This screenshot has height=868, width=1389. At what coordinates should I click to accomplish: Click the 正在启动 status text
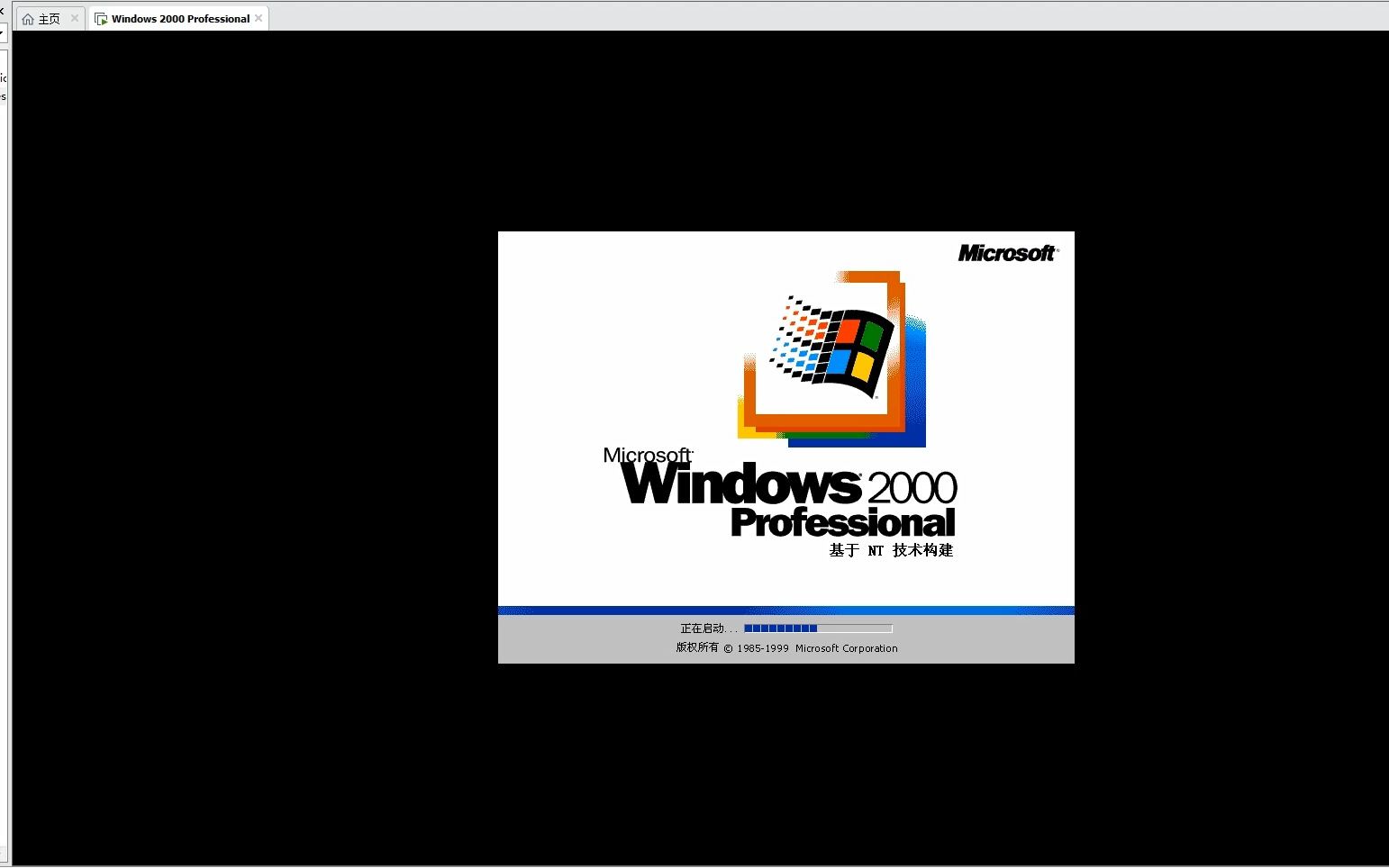708,628
